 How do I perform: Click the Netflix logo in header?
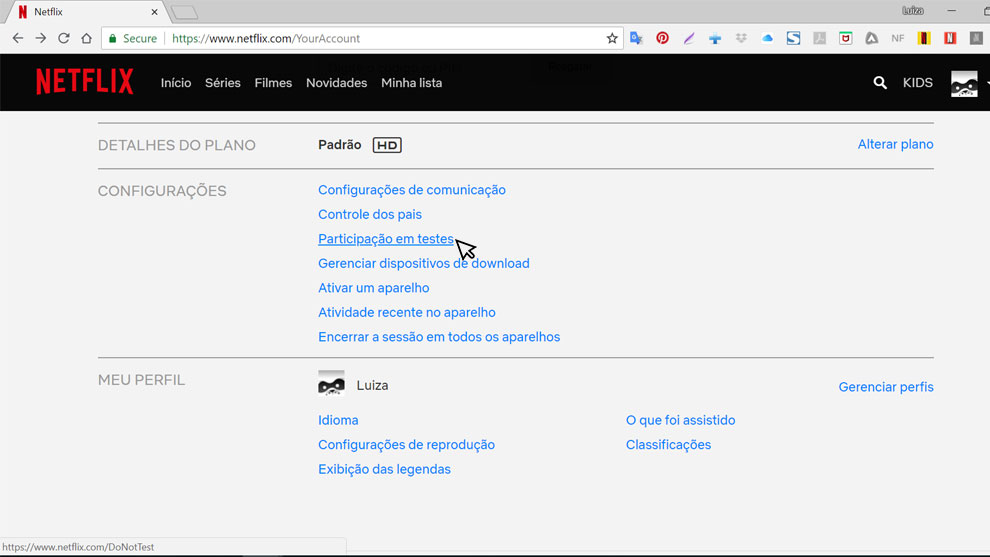pyautogui.click(x=85, y=82)
